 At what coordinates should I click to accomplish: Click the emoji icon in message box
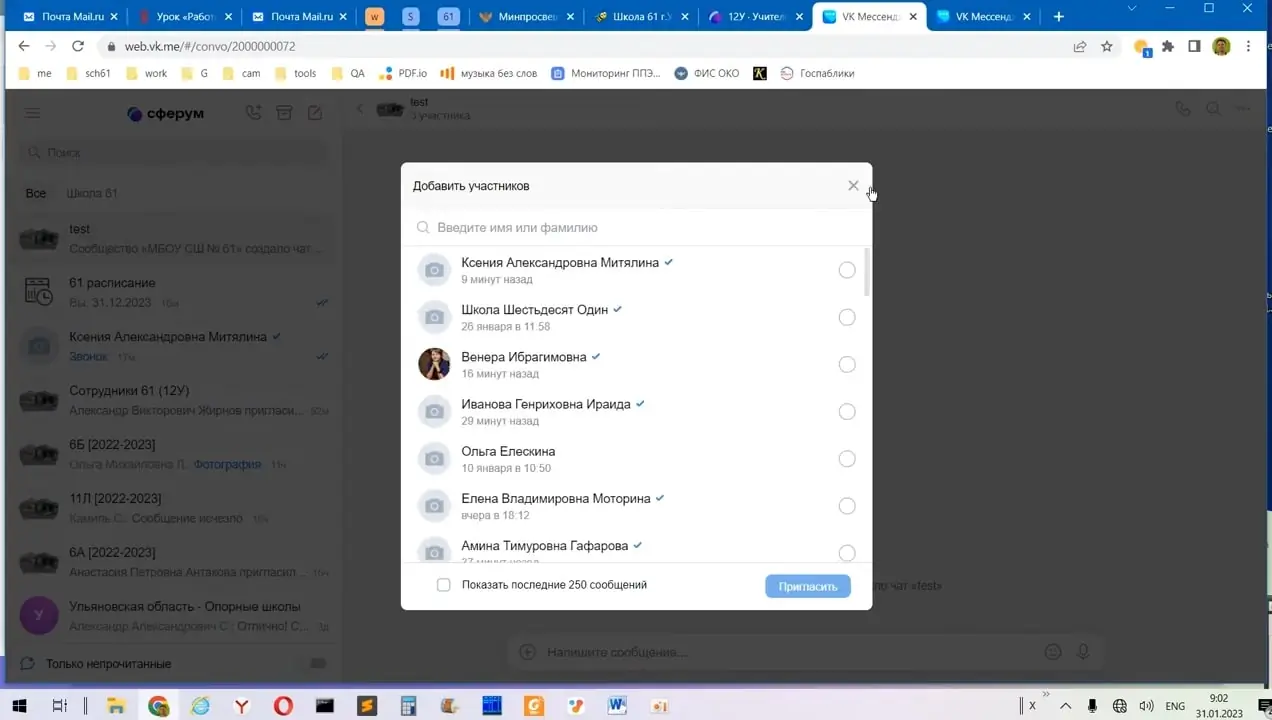pos(1052,652)
